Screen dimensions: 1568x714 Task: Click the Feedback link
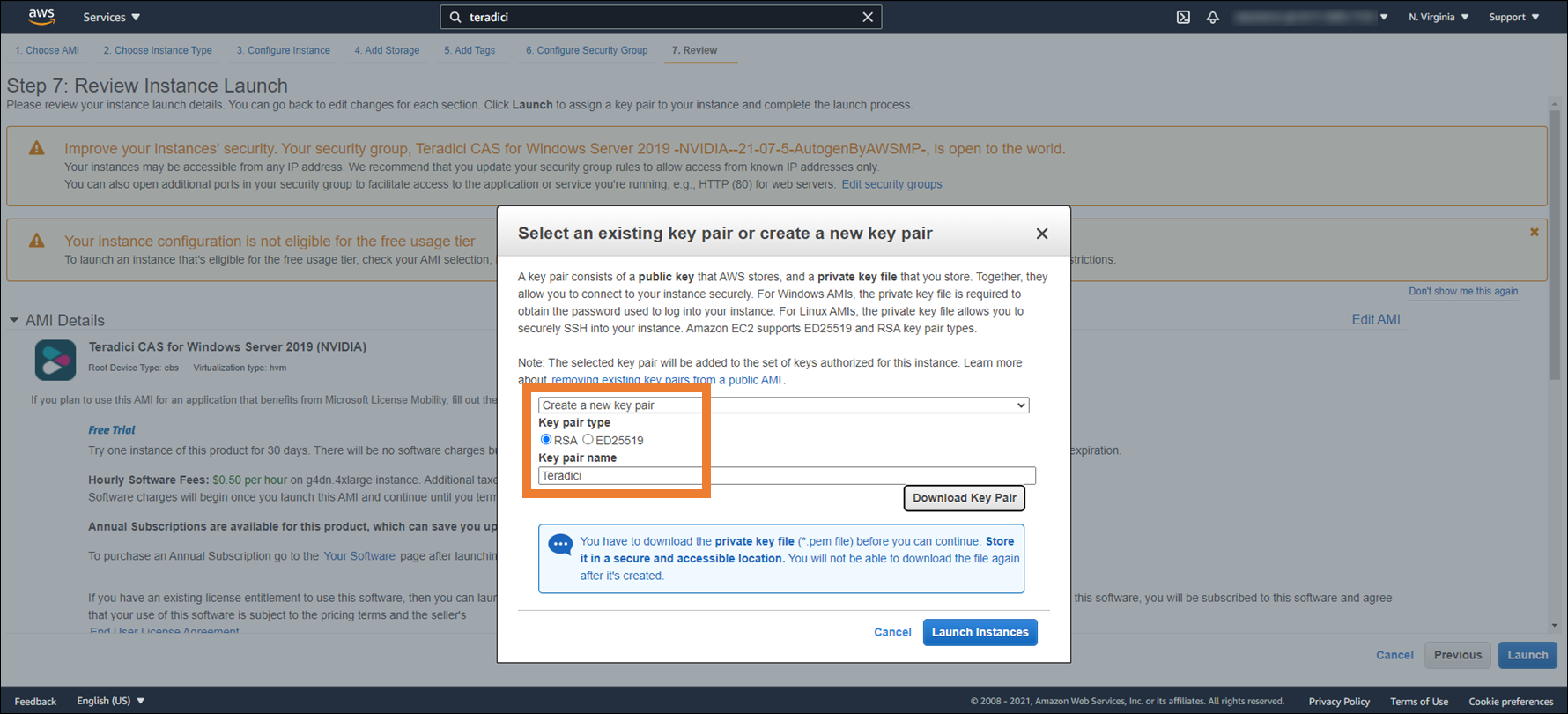(x=35, y=701)
